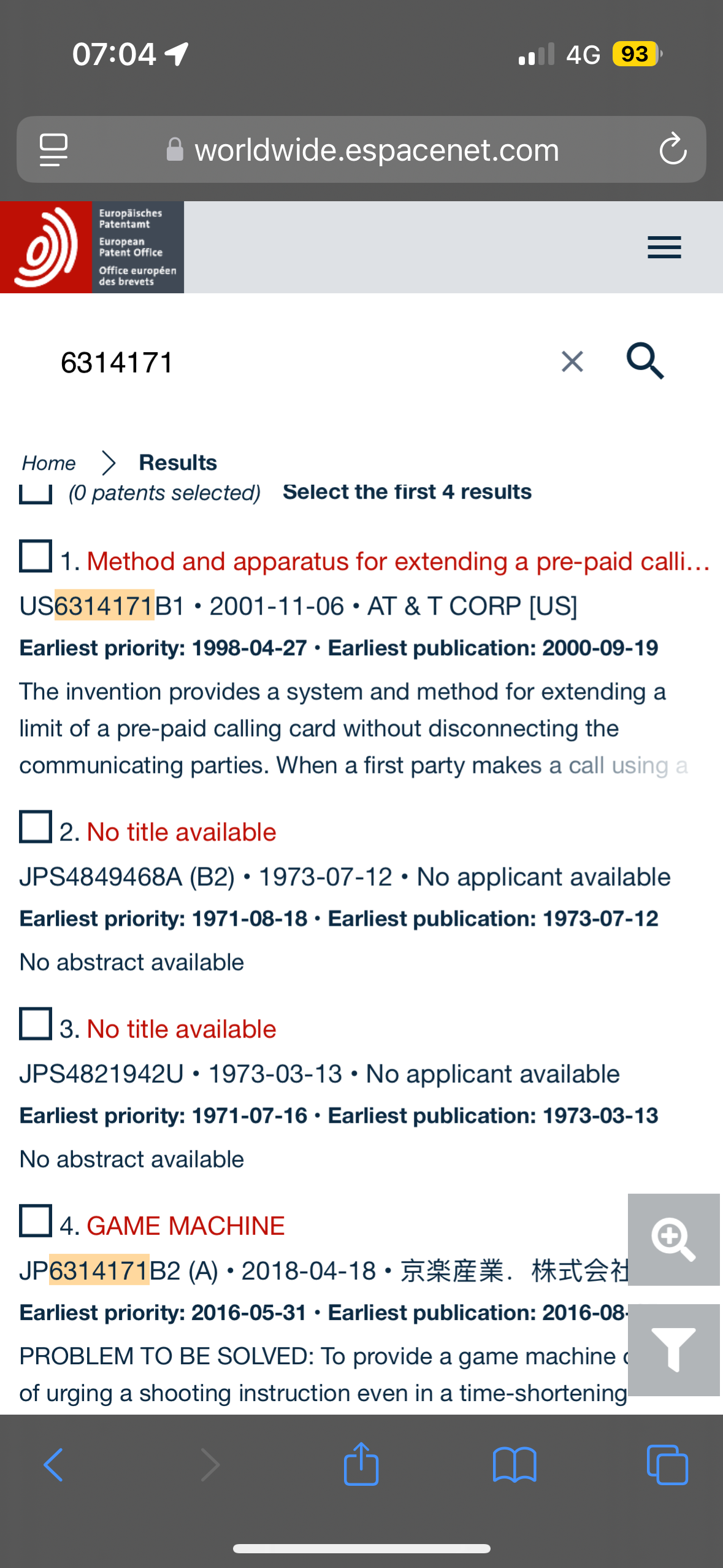Screen dimensions: 723x1568
Task: Run search with magnifying glass icon
Action: click(x=645, y=361)
